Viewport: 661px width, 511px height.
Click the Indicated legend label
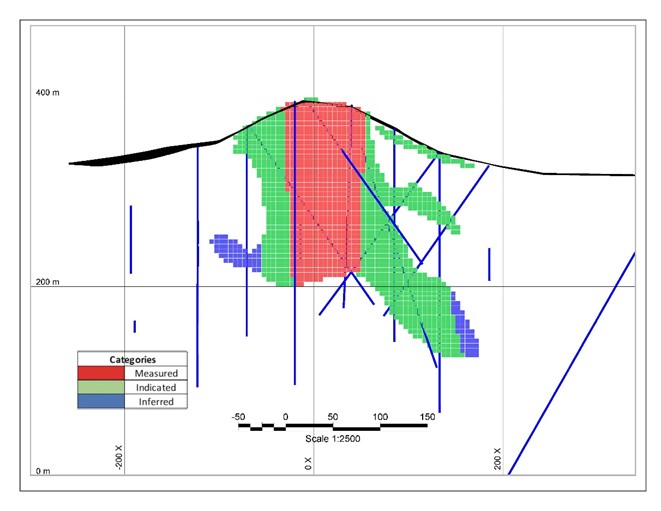[156, 387]
